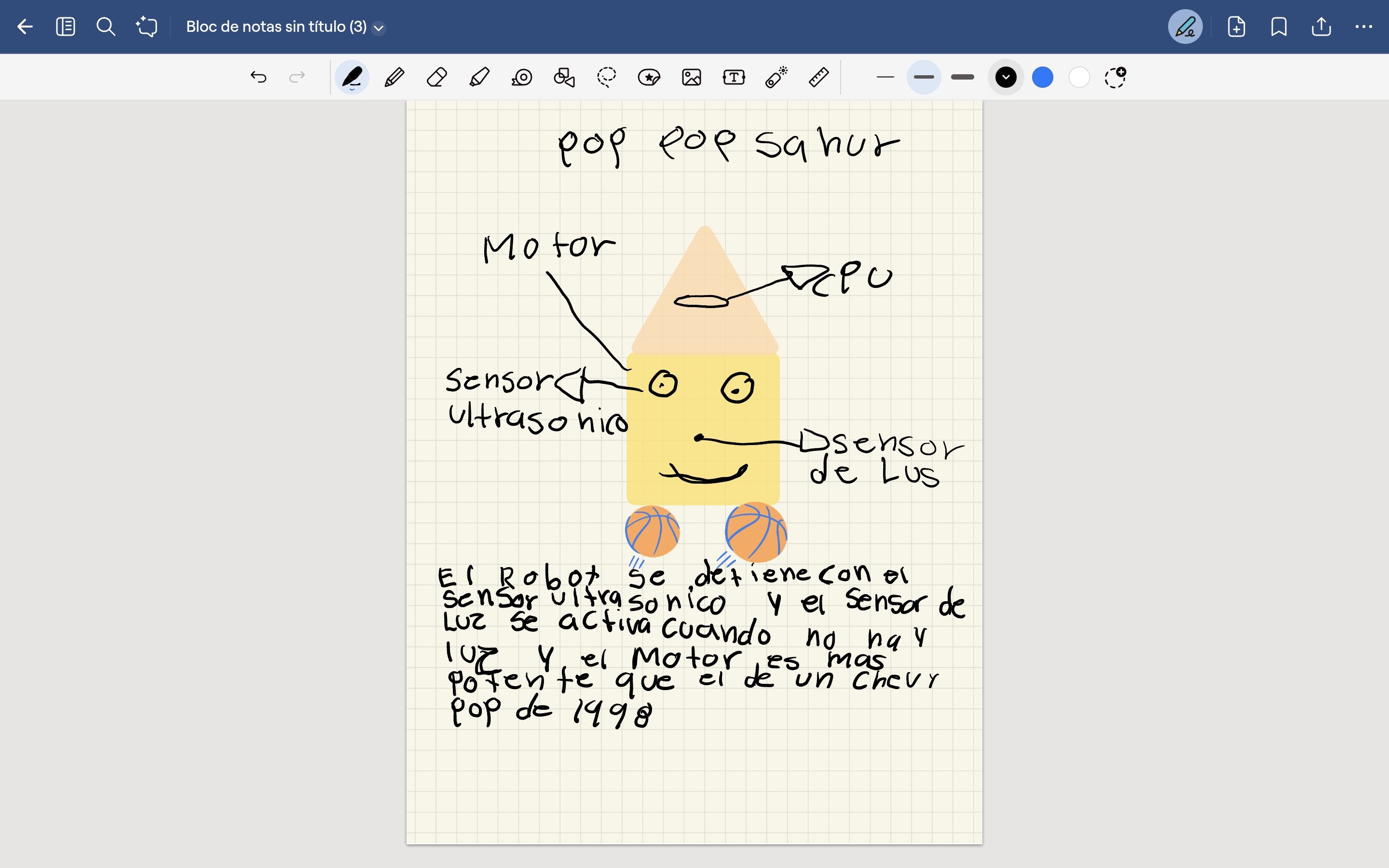Undo the last stroke

259,77
